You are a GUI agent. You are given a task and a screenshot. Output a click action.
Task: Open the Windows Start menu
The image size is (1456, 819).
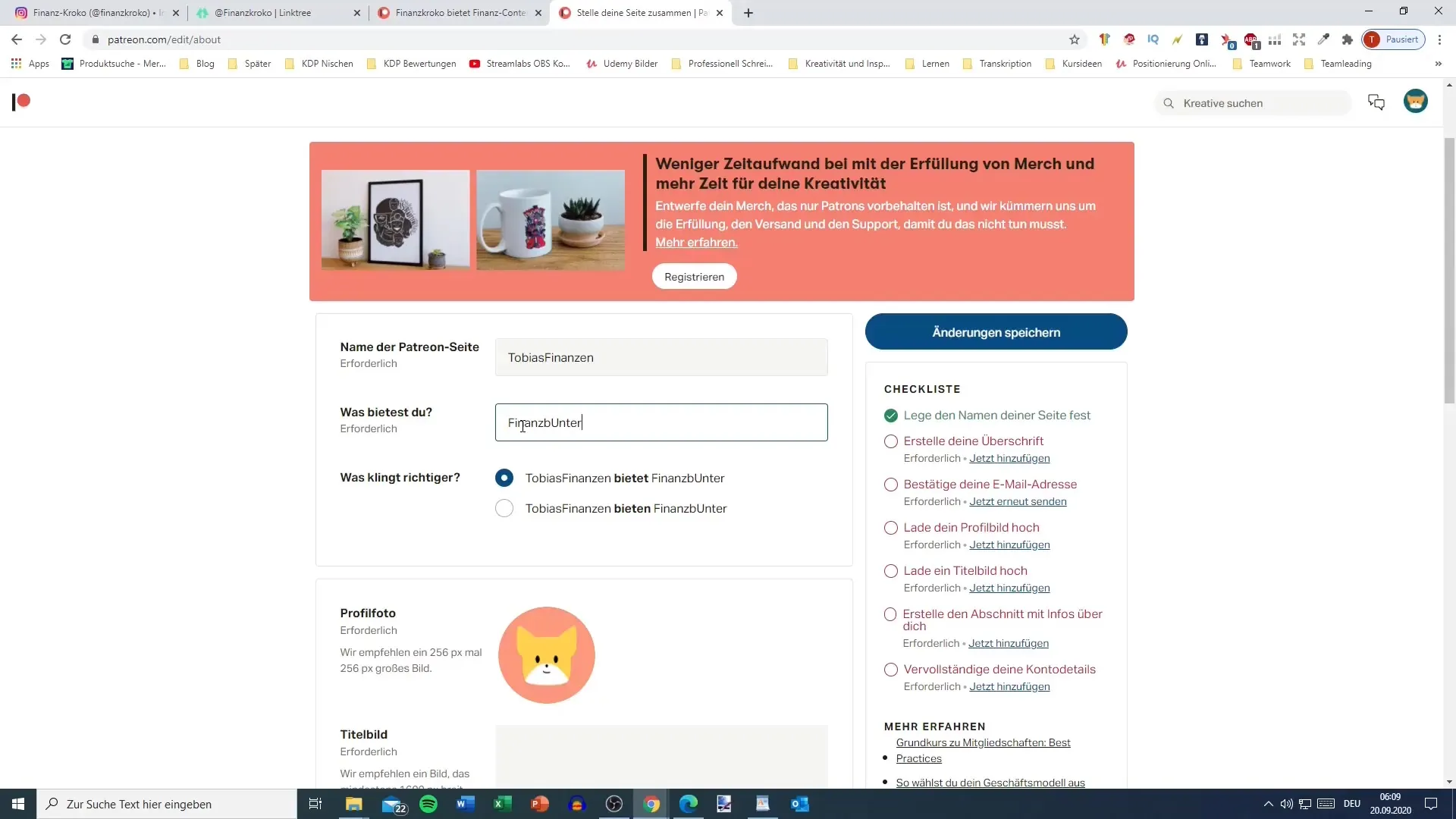pyautogui.click(x=18, y=804)
